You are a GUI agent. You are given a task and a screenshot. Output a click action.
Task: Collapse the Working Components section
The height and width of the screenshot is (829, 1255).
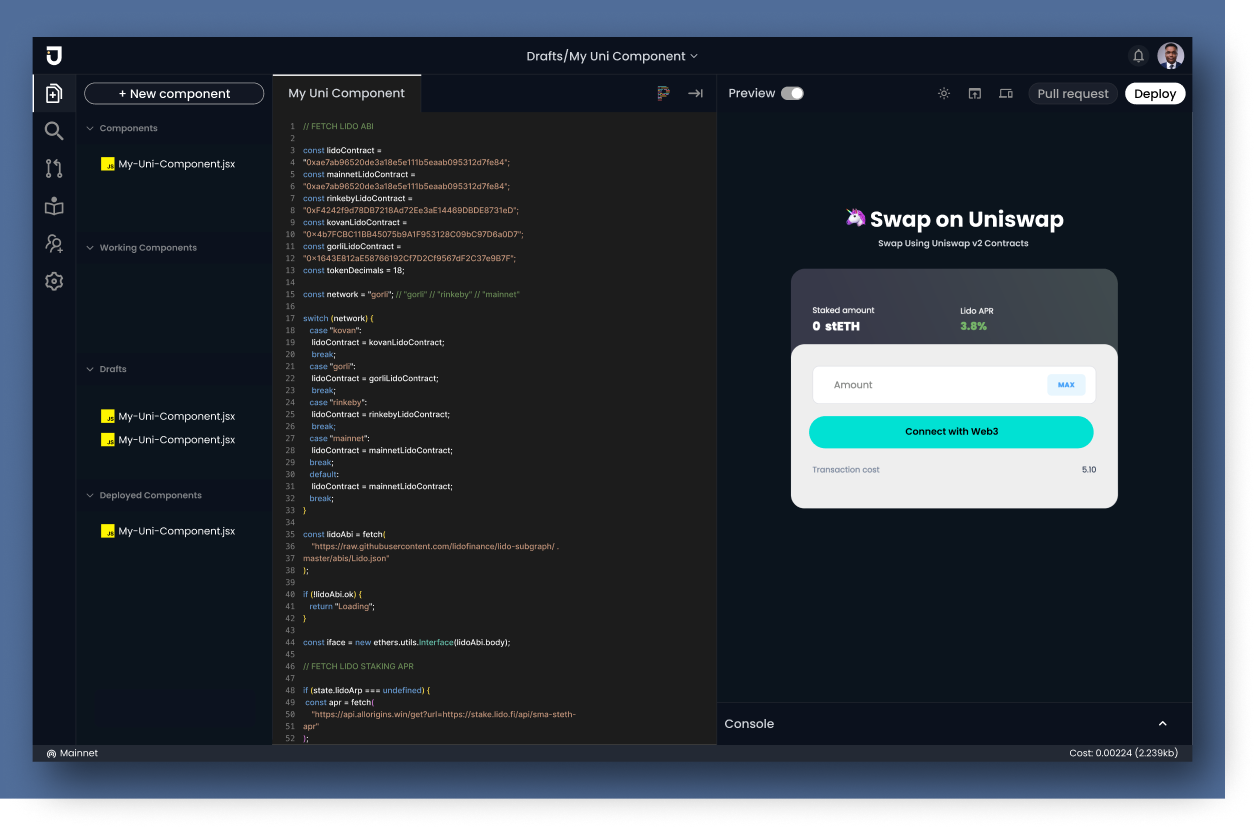click(x=90, y=248)
